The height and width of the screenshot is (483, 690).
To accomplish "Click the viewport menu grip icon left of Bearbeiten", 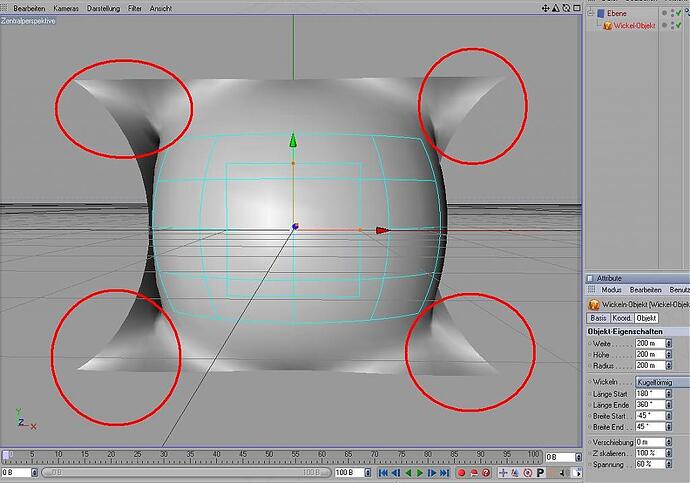I will (4, 8).
